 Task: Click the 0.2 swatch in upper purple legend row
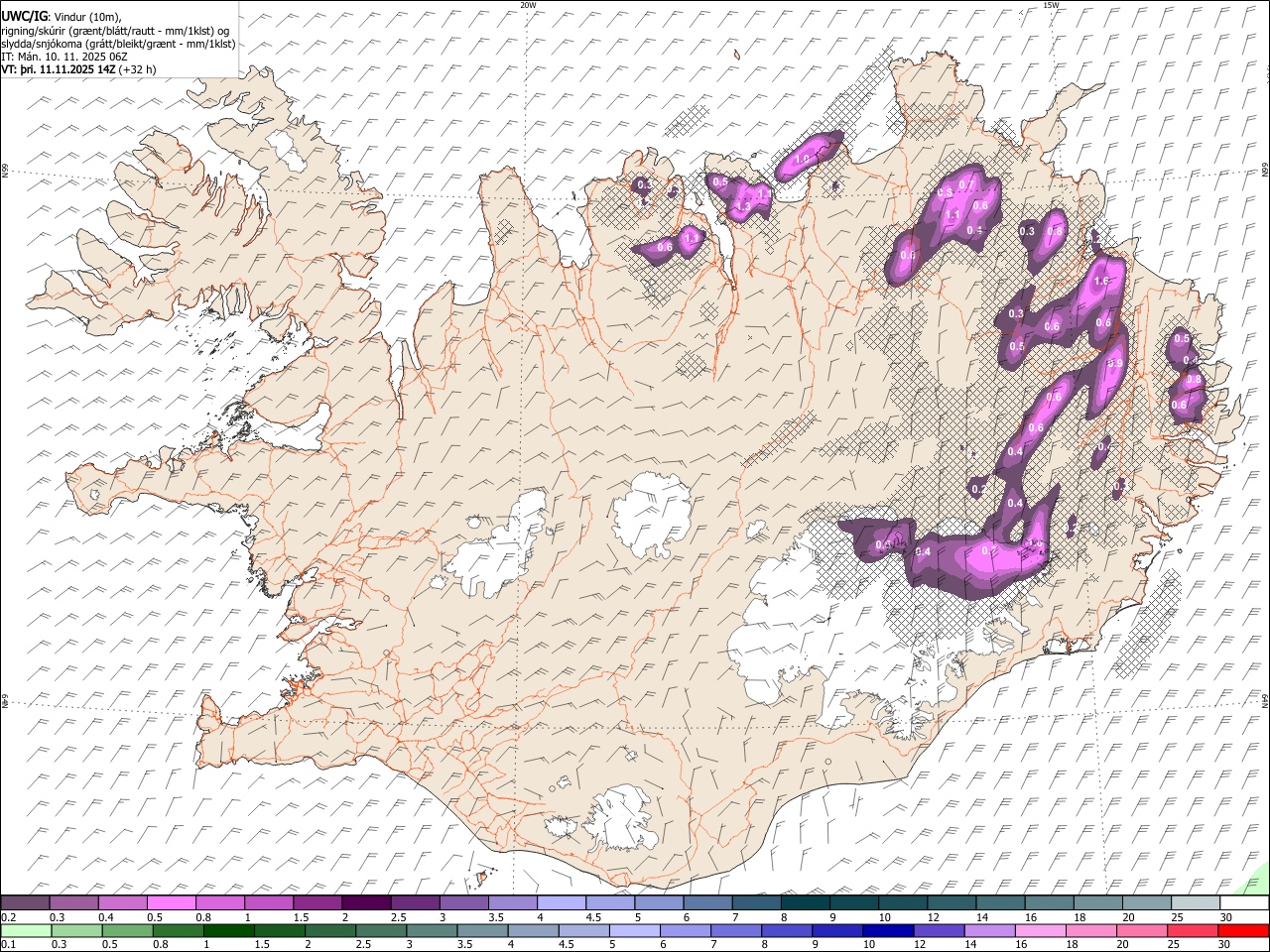coord(25,903)
